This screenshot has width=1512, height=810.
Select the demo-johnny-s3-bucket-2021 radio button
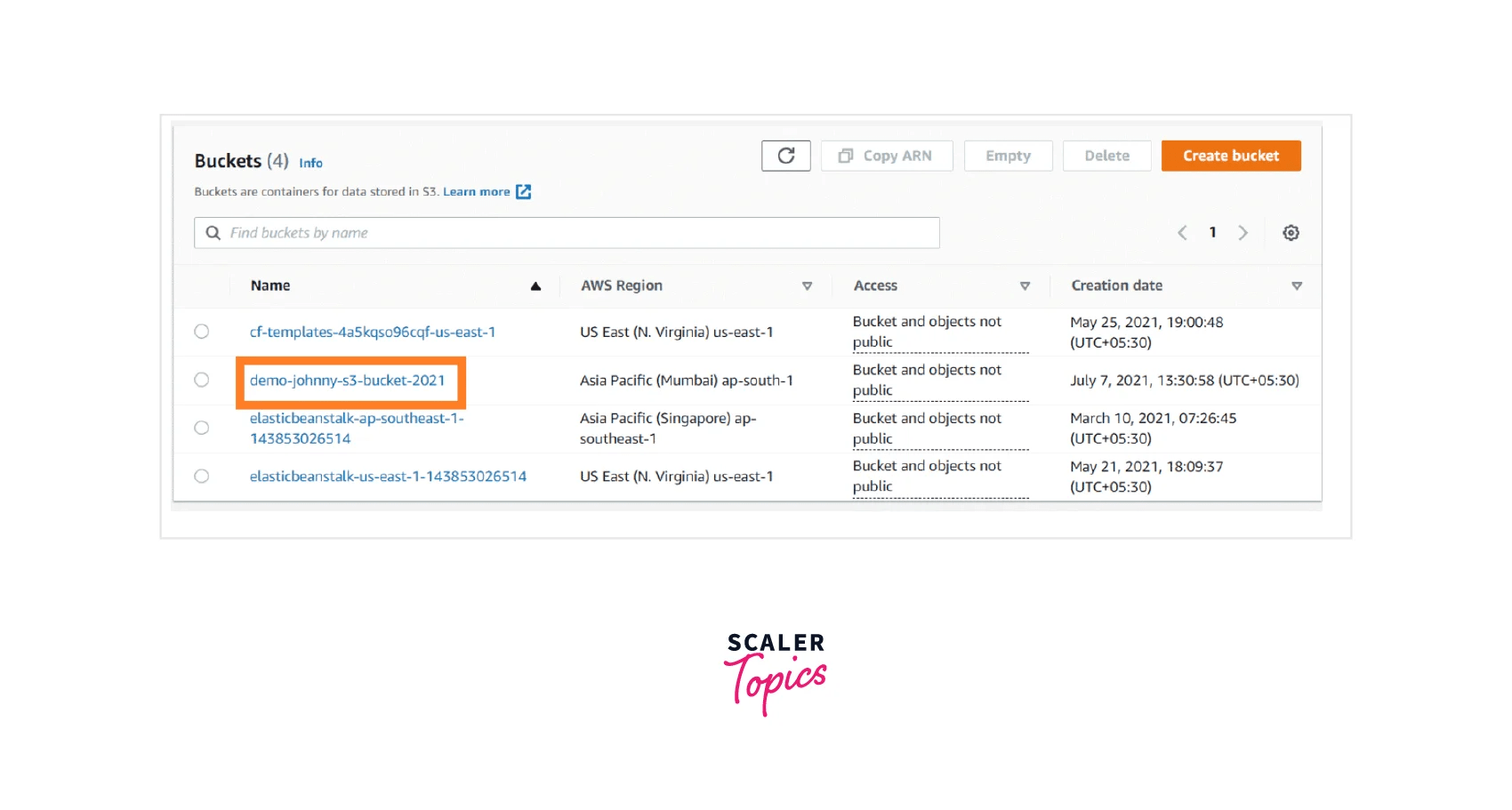point(201,380)
